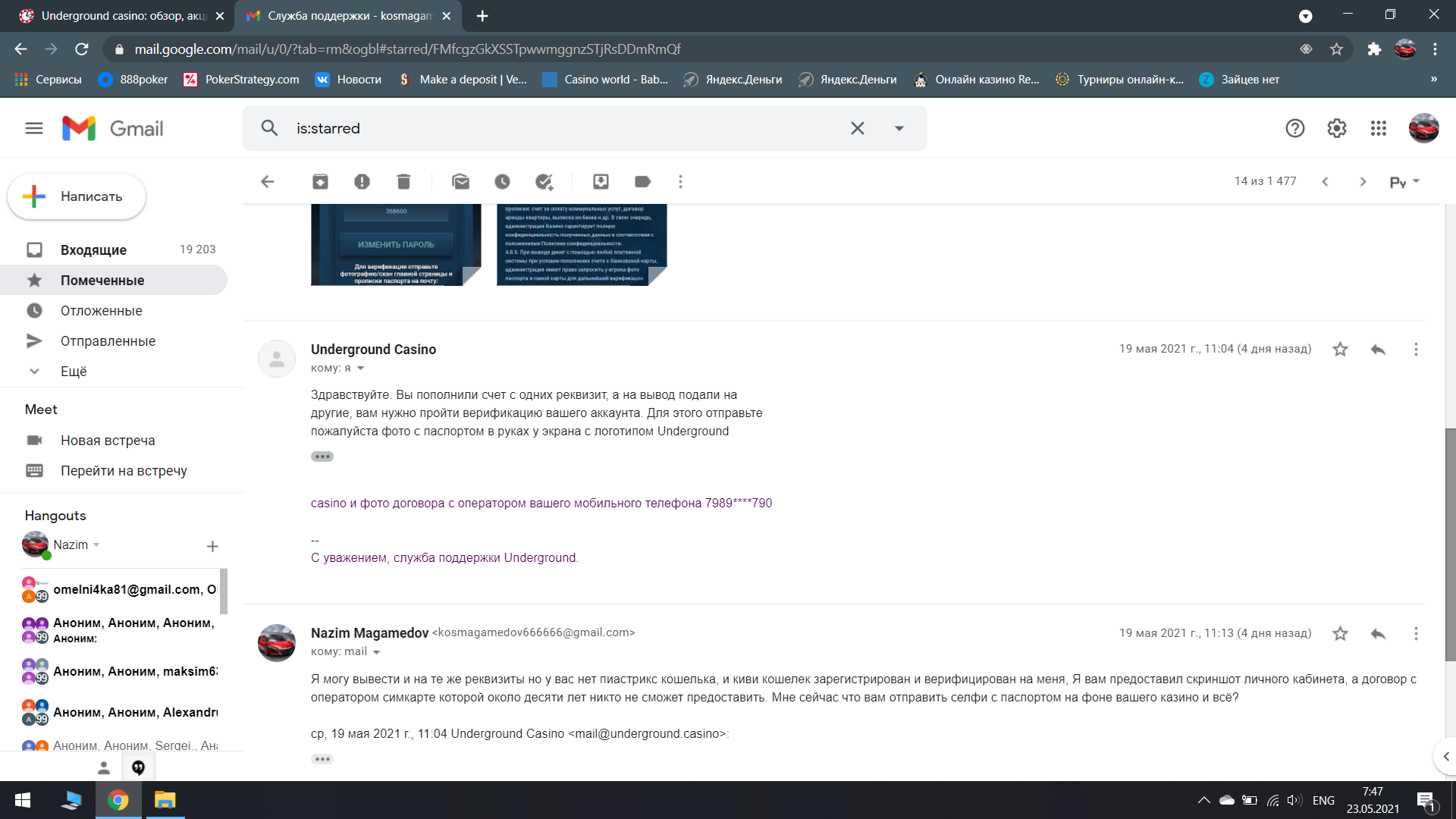Show trimmed content in Underground Casino message
Screen dimensions: 1456x819
[x=322, y=457]
